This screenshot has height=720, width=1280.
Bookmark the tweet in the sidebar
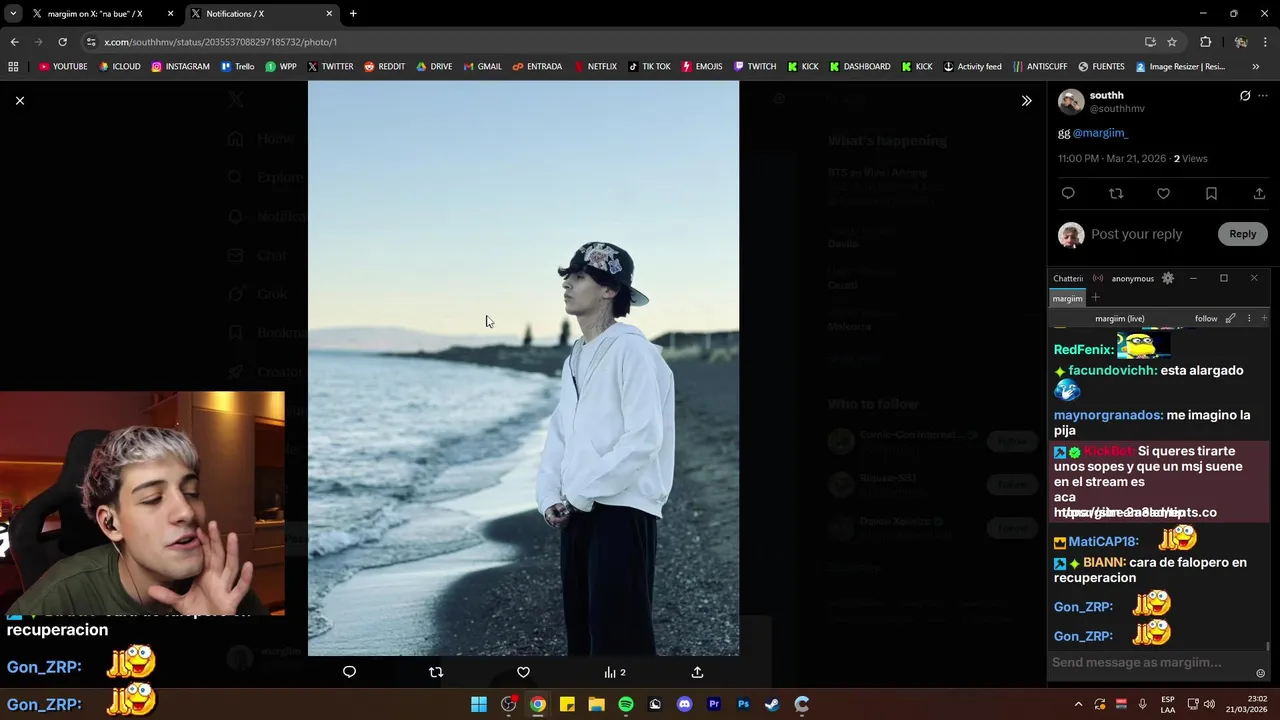(x=1211, y=193)
